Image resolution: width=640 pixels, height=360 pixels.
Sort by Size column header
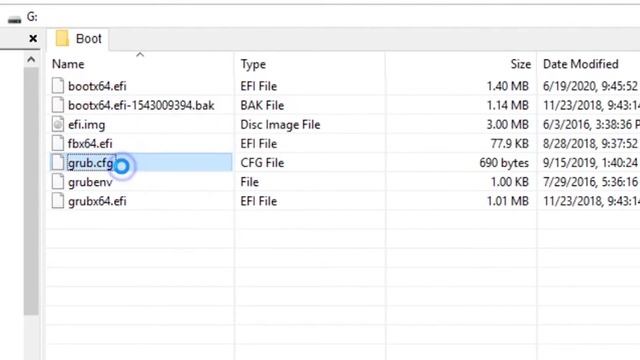point(520,64)
